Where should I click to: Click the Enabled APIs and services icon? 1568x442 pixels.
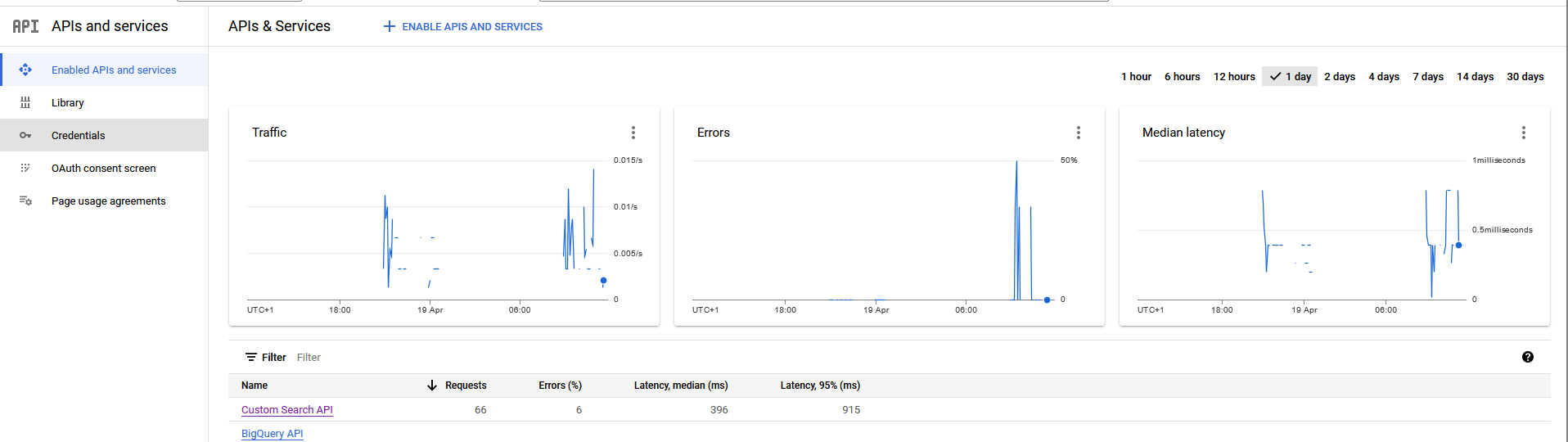[x=25, y=70]
